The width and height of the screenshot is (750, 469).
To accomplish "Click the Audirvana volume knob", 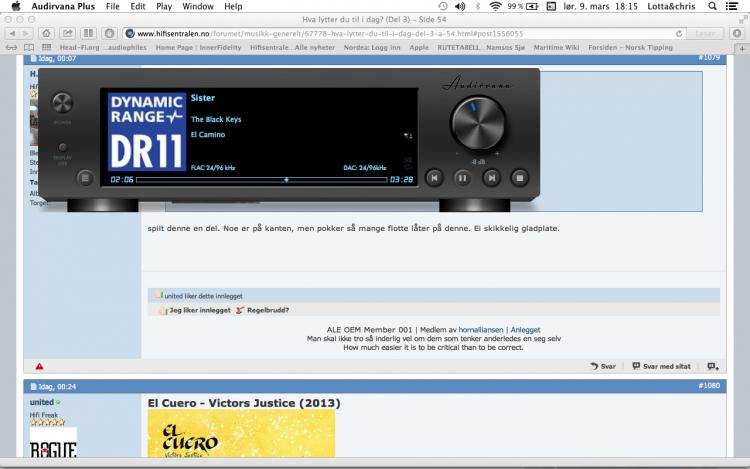I will pyautogui.click(x=477, y=123).
